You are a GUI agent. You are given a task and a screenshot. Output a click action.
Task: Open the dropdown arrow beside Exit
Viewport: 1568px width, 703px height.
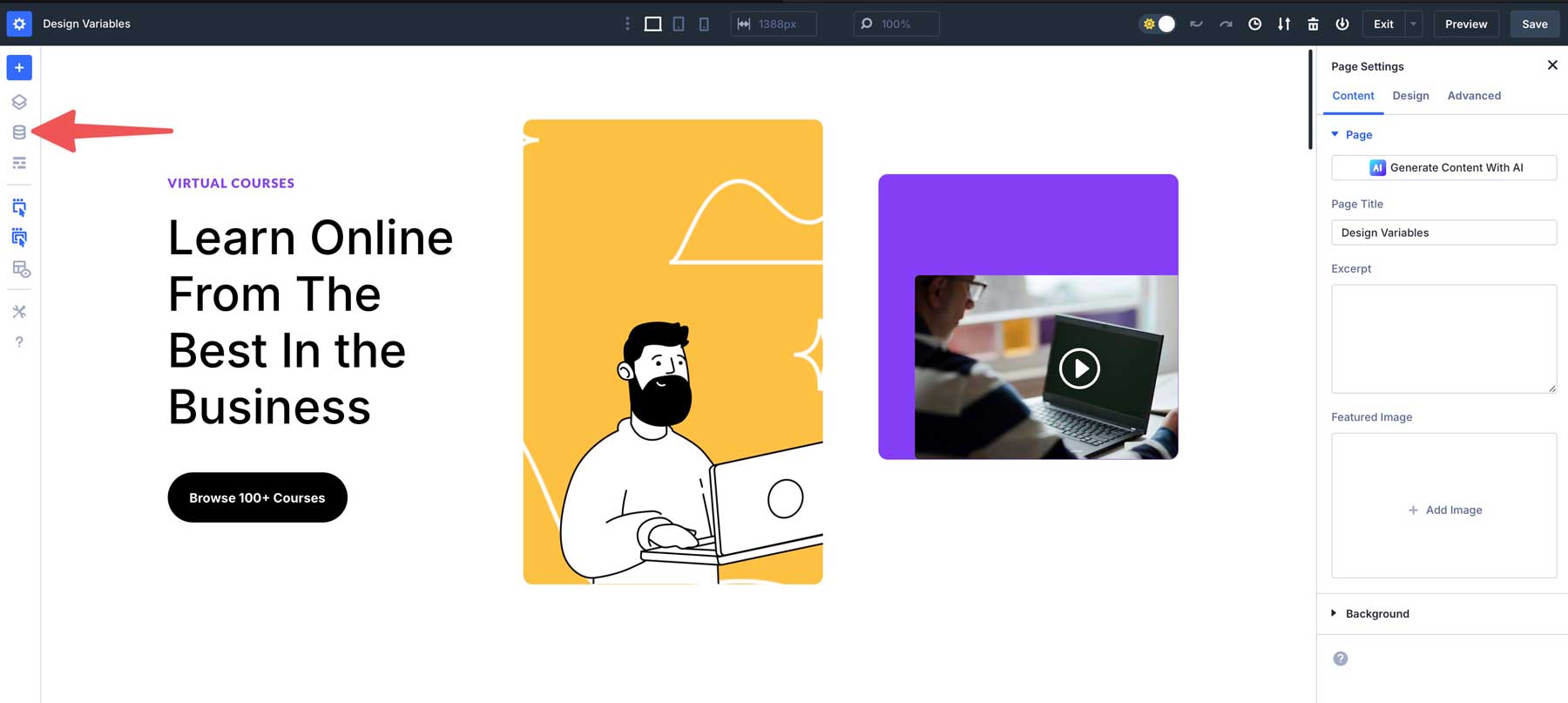click(1414, 24)
